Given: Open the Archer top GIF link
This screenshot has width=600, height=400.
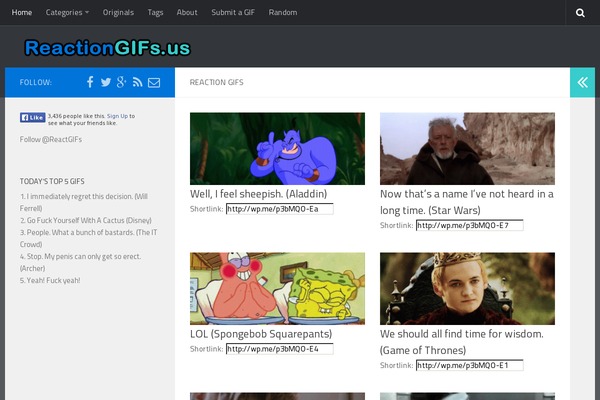Looking at the screenshot, I should pyautogui.click(x=80, y=262).
